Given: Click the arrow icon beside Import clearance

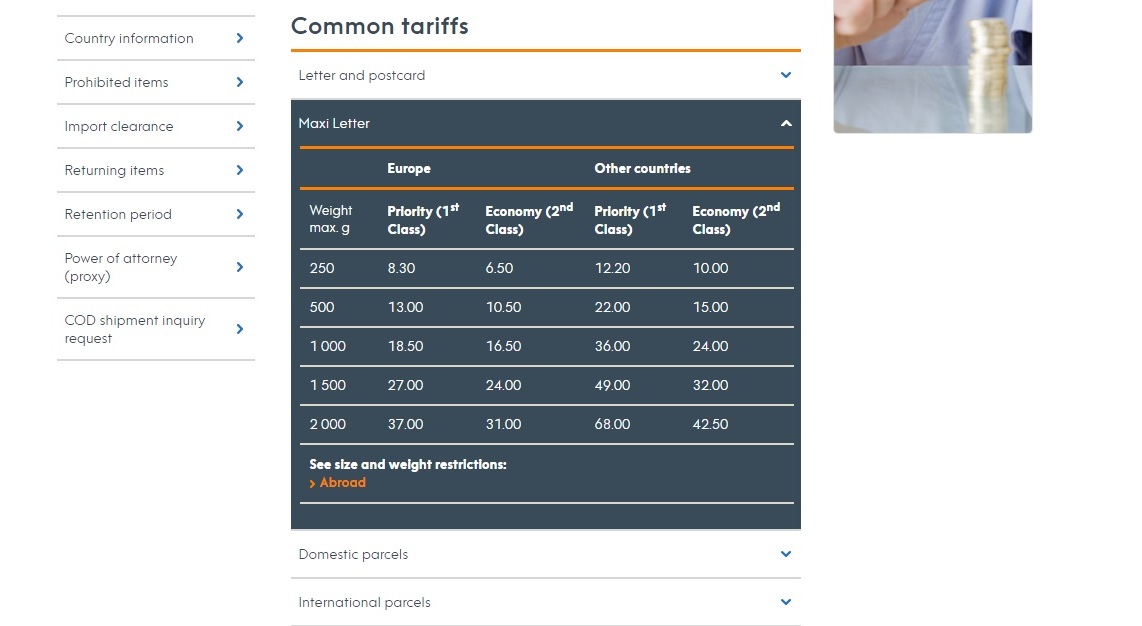Looking at the screenshot, I should click(x=240, y=126).
